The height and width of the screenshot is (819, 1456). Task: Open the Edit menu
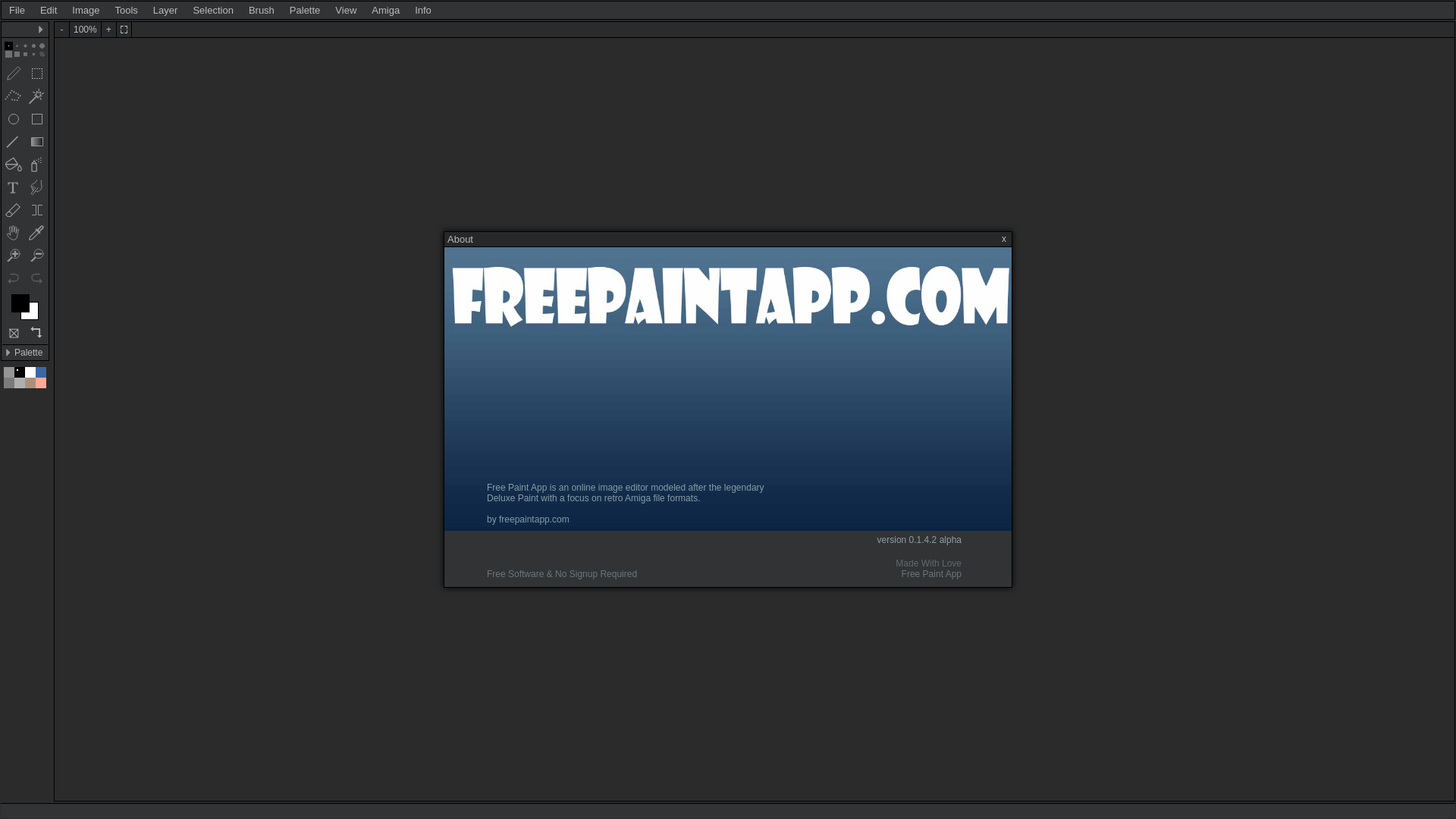(49, 11)
